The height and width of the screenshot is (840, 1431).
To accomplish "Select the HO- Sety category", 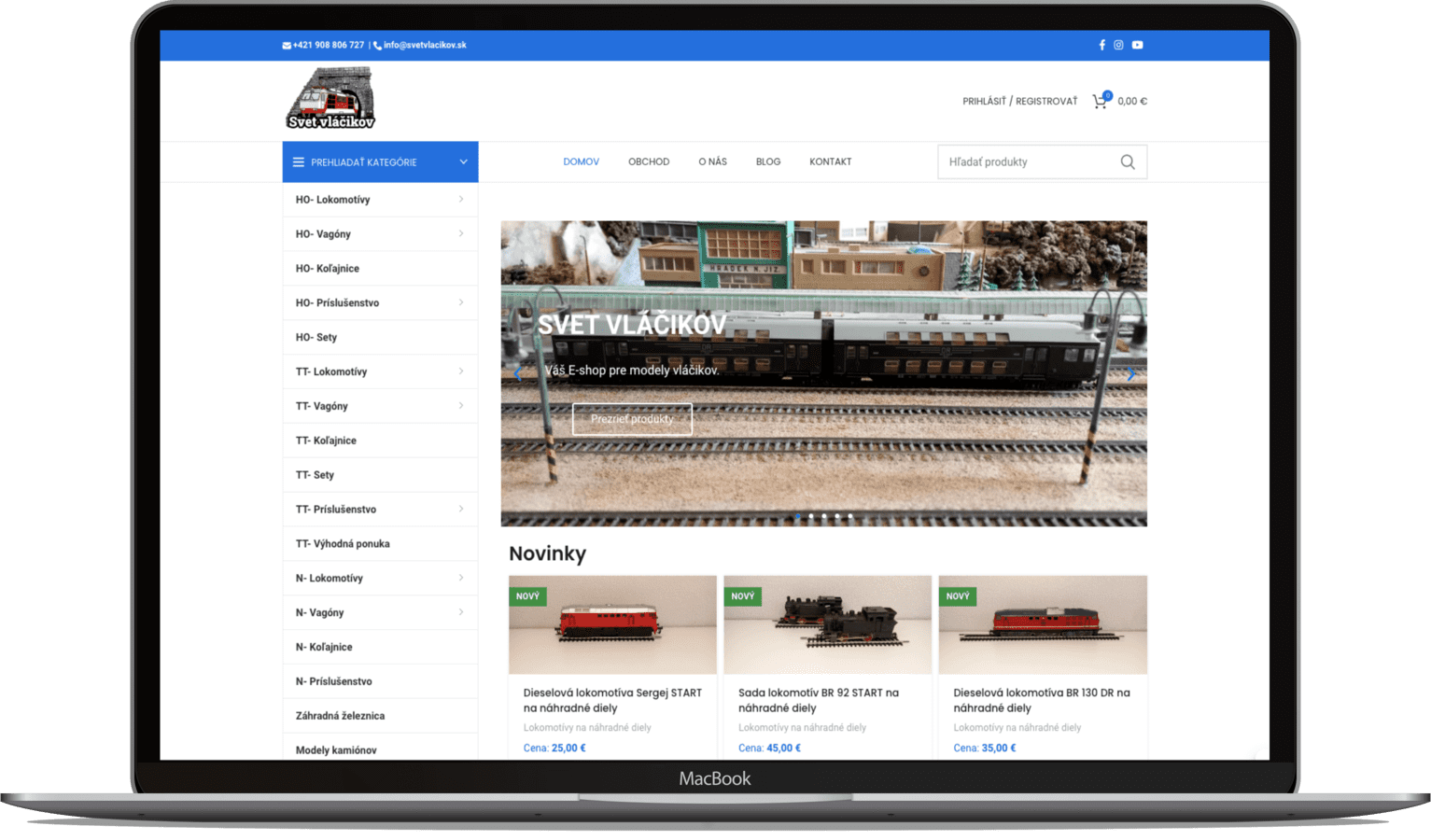I will click(380, 337).
